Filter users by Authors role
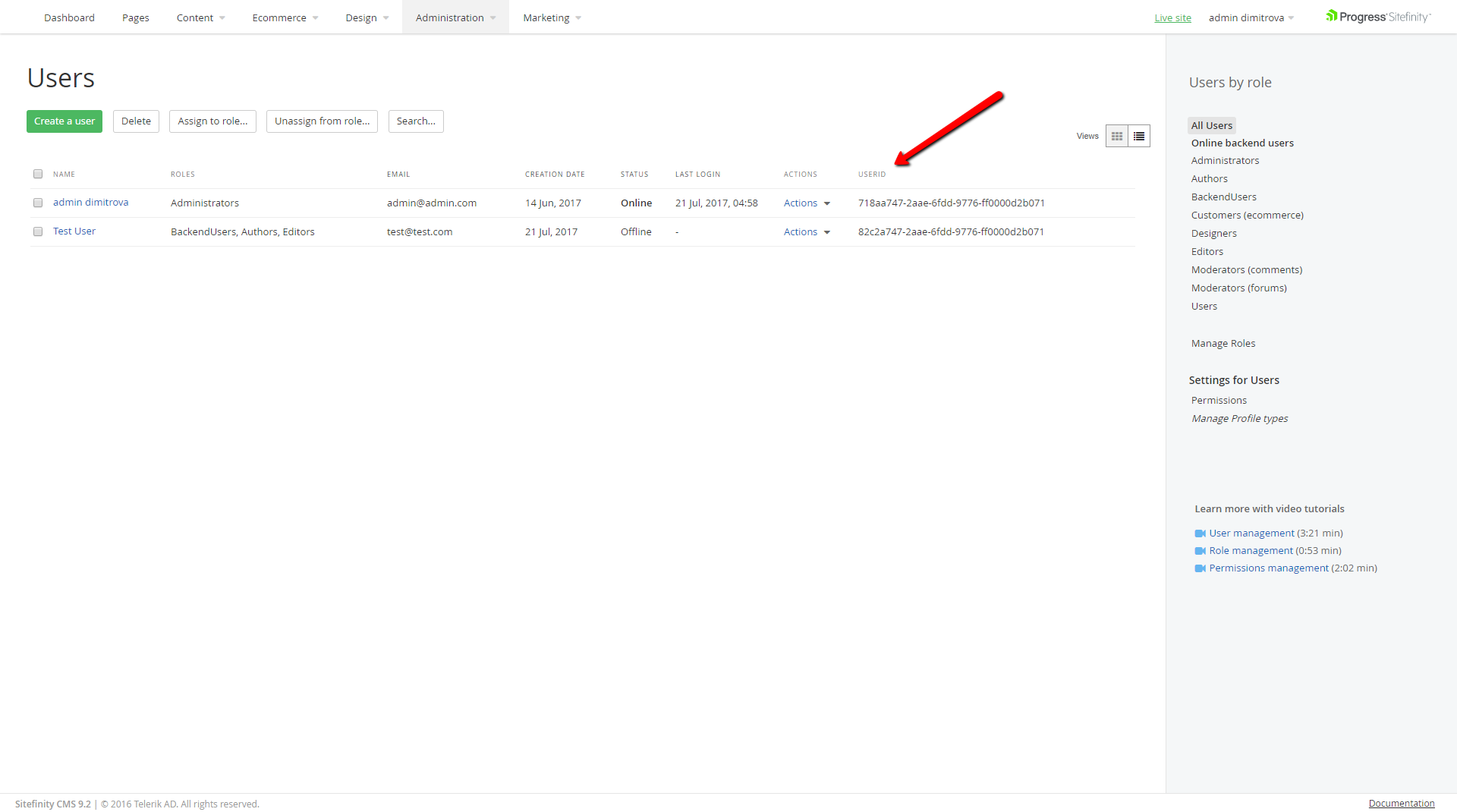1457x812 pixels. [x=1209, y=178]
